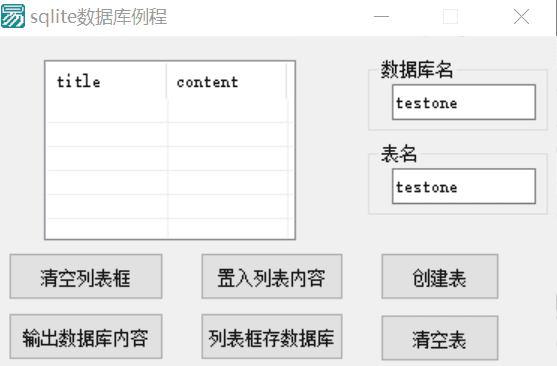The image size is (557, 366).
Task: Focus the 数据库名 input field
Action: 464,102
